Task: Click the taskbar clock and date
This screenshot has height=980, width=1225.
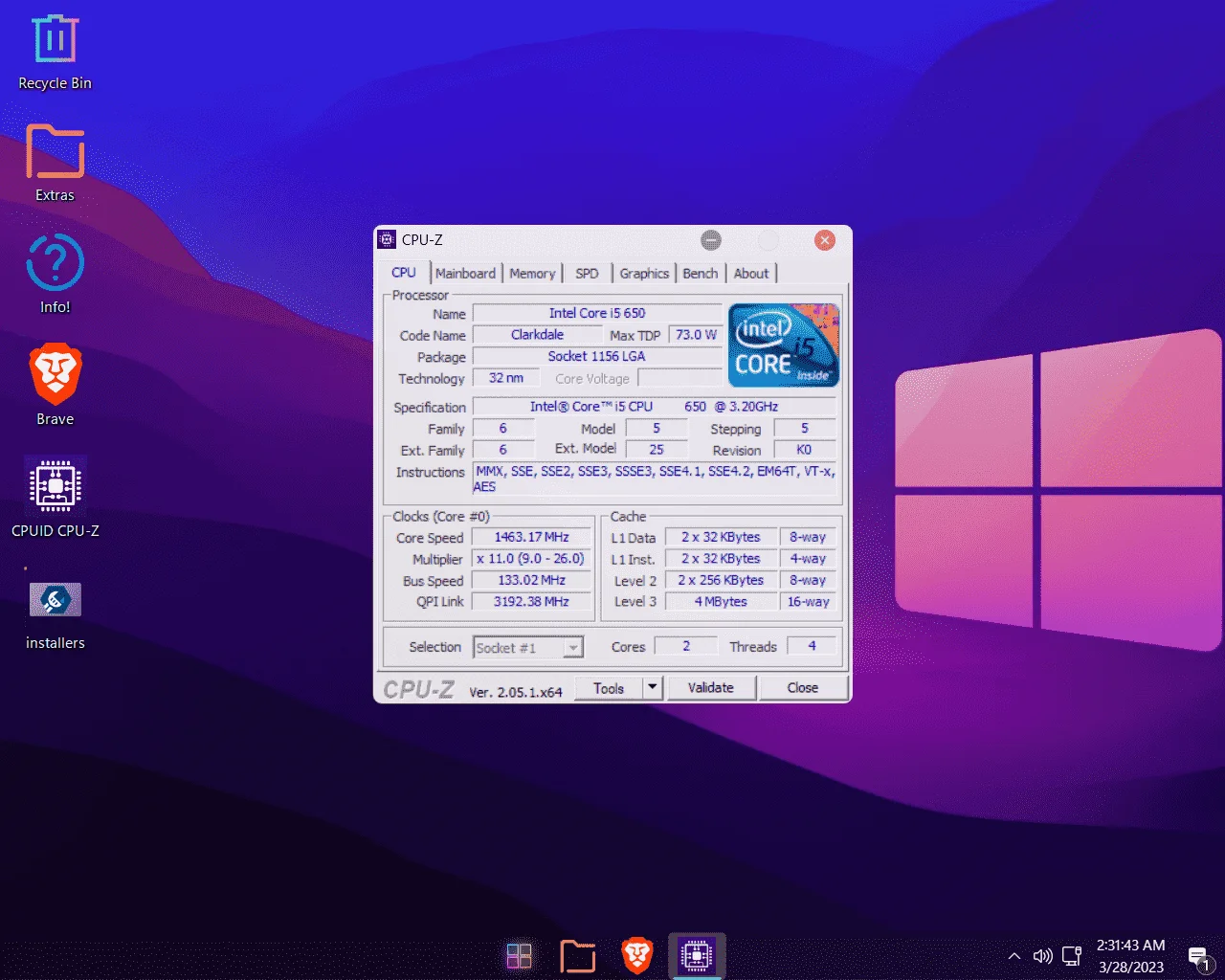Action: click(x=1131, y=956)
